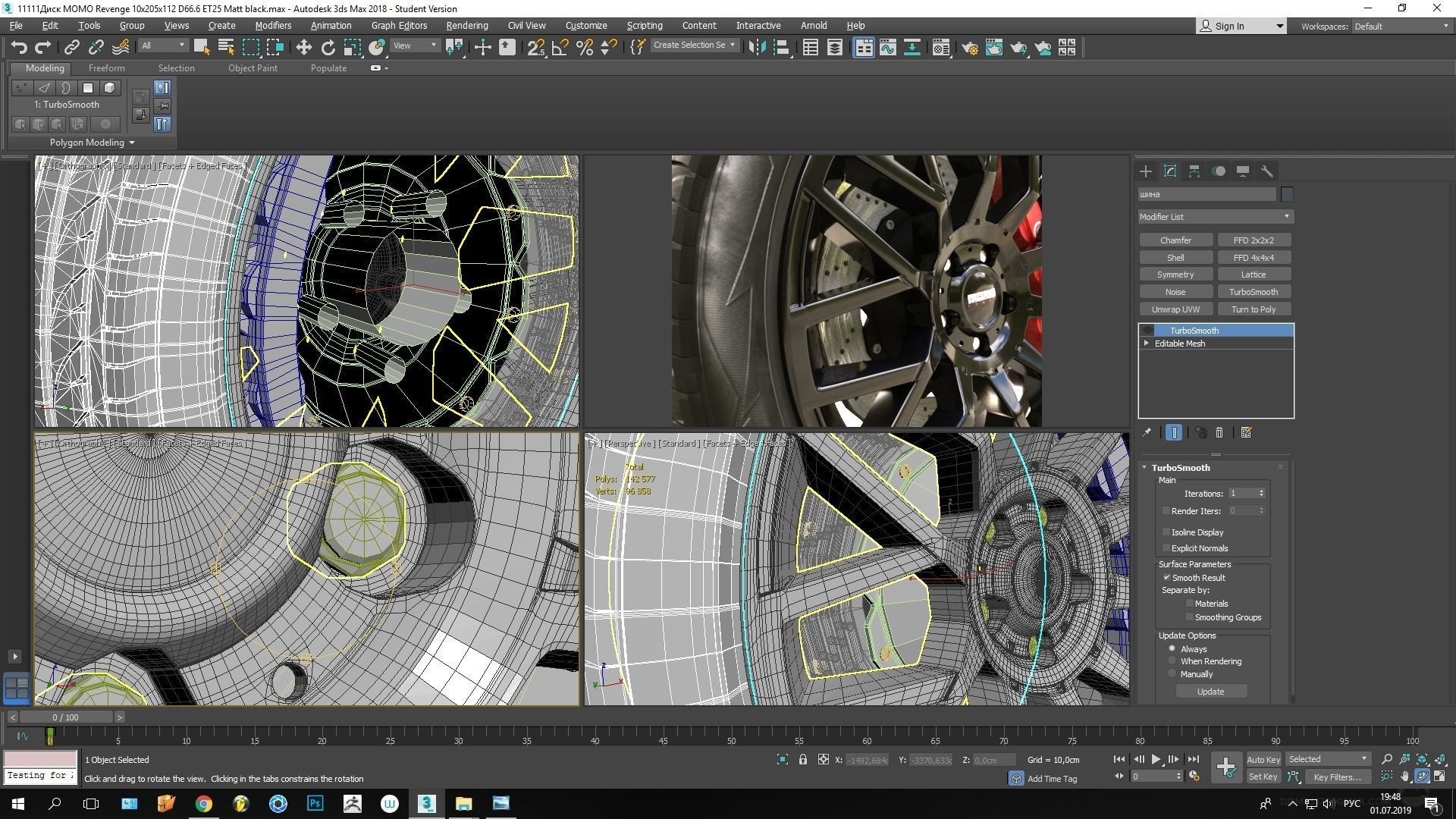The height and width of the screenshot is (819, 1456).
Task: Enable the Isoline Display checkbox
Action: (x=1166, y=532)
